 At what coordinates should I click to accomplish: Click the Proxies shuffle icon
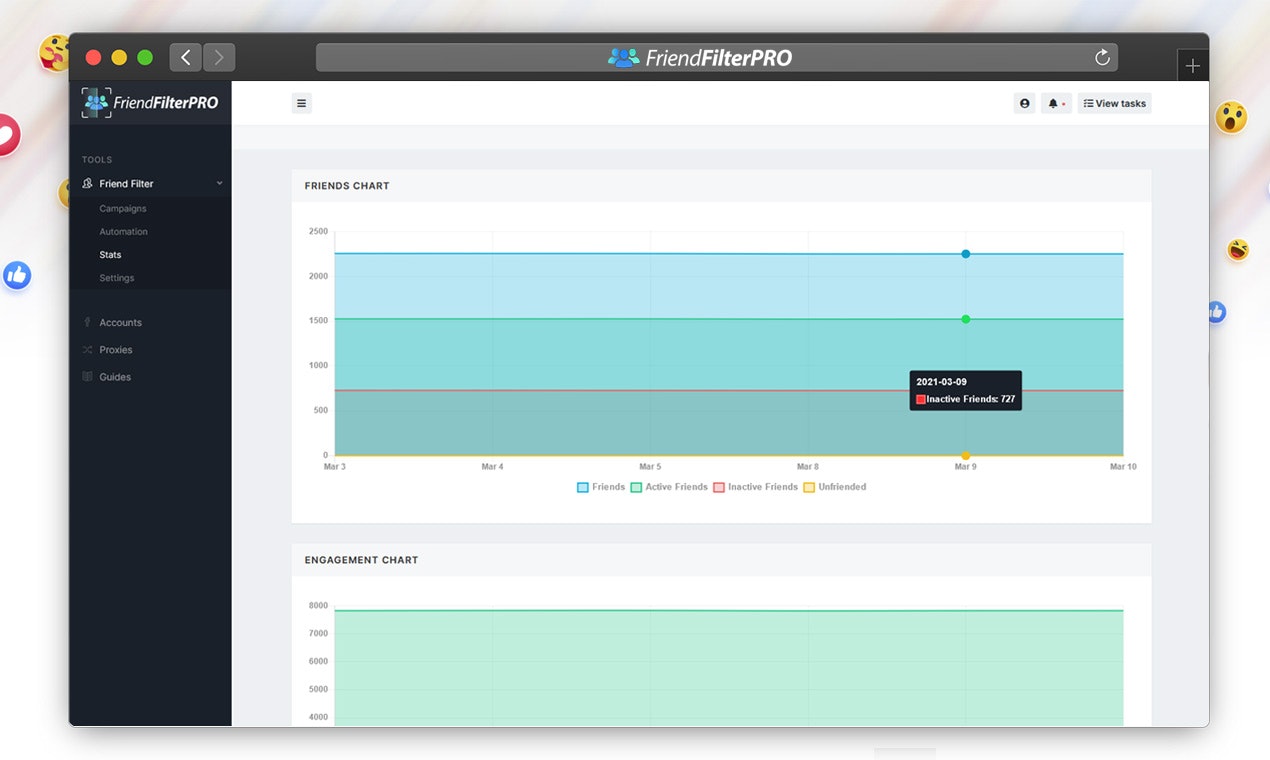click(87, 350)
